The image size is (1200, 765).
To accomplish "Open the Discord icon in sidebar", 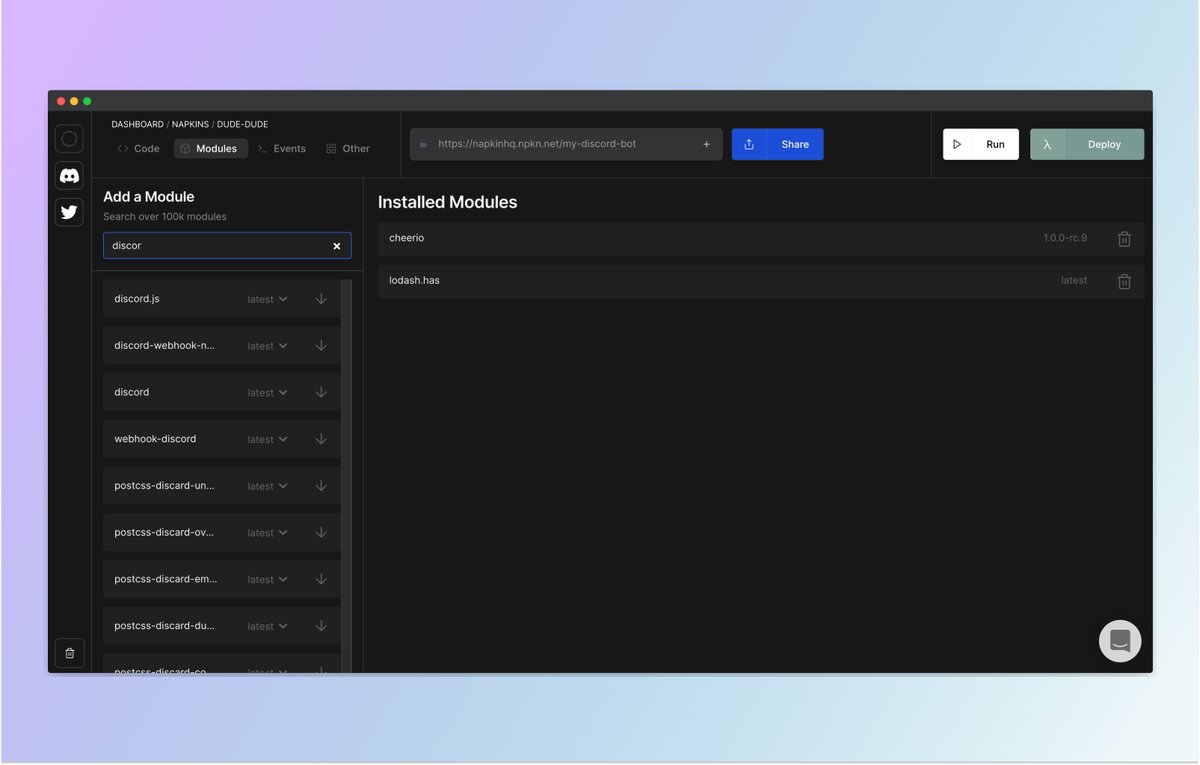I will [69, 176].
